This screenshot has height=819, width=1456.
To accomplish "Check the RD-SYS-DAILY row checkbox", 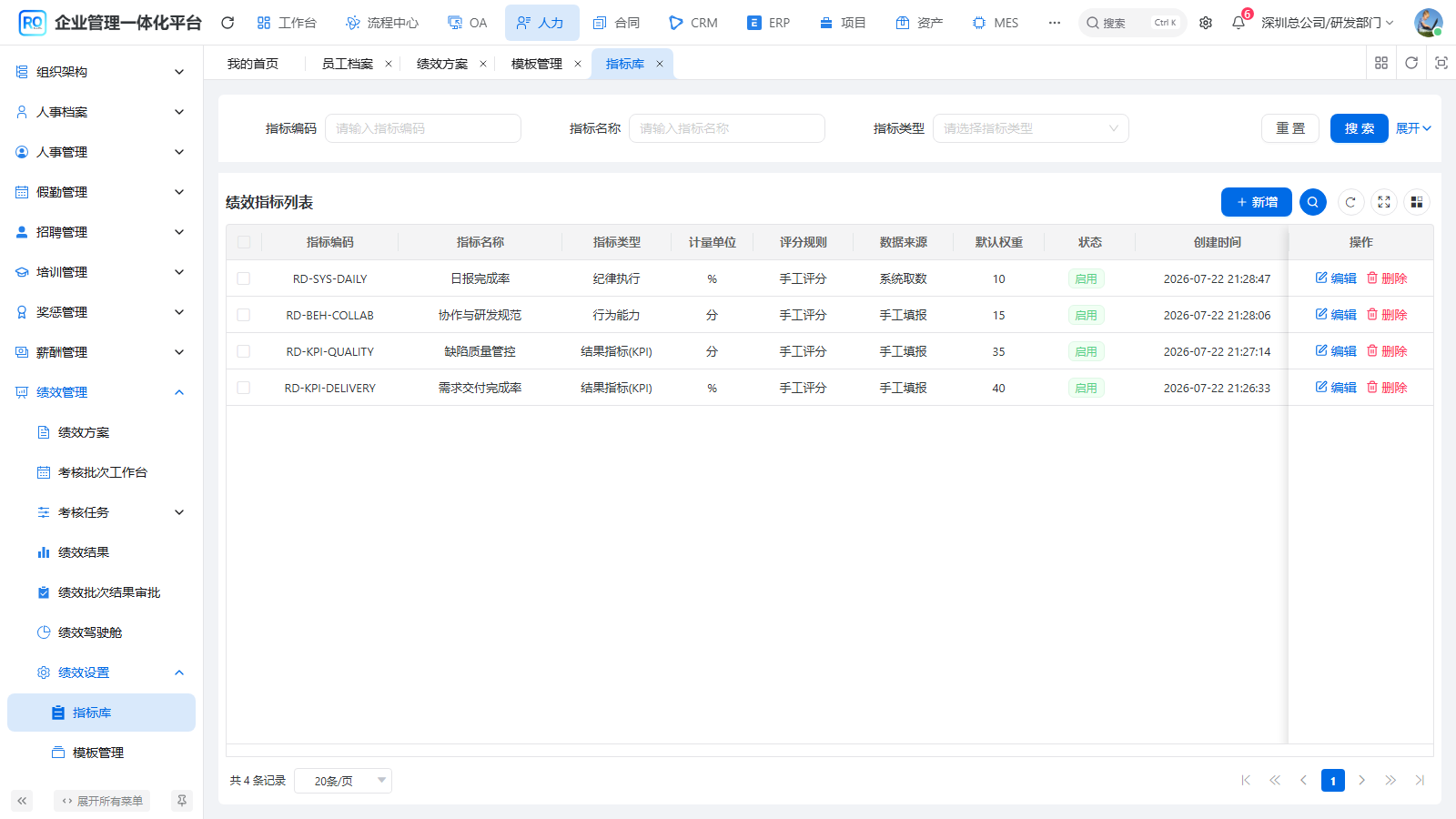I will pos(244,278).
